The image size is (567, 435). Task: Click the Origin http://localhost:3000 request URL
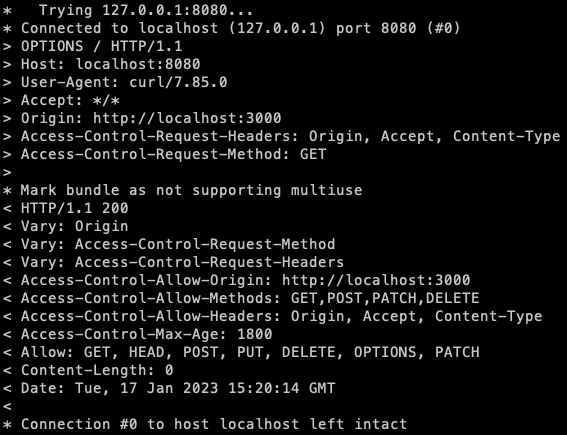pos(187,118)
